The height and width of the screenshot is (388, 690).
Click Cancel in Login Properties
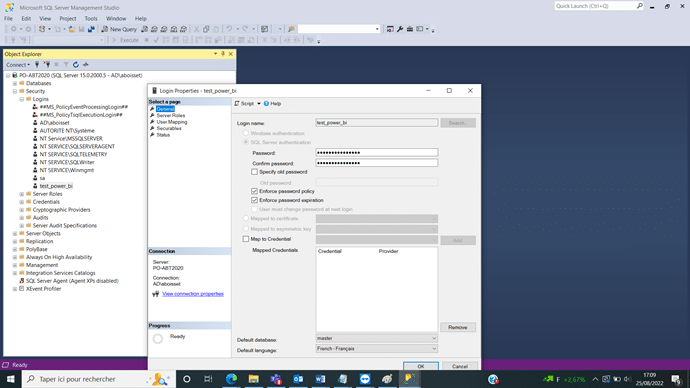459,366
